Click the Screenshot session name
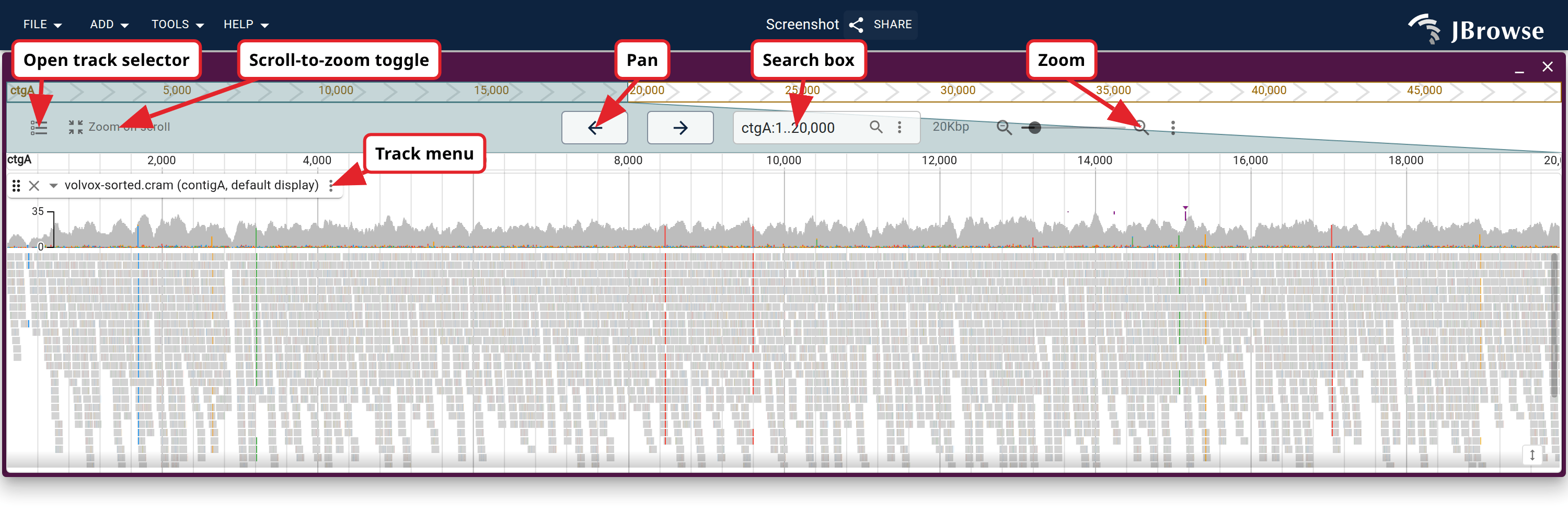Viewport: 1568px width, 522px height. pos(802,25)
